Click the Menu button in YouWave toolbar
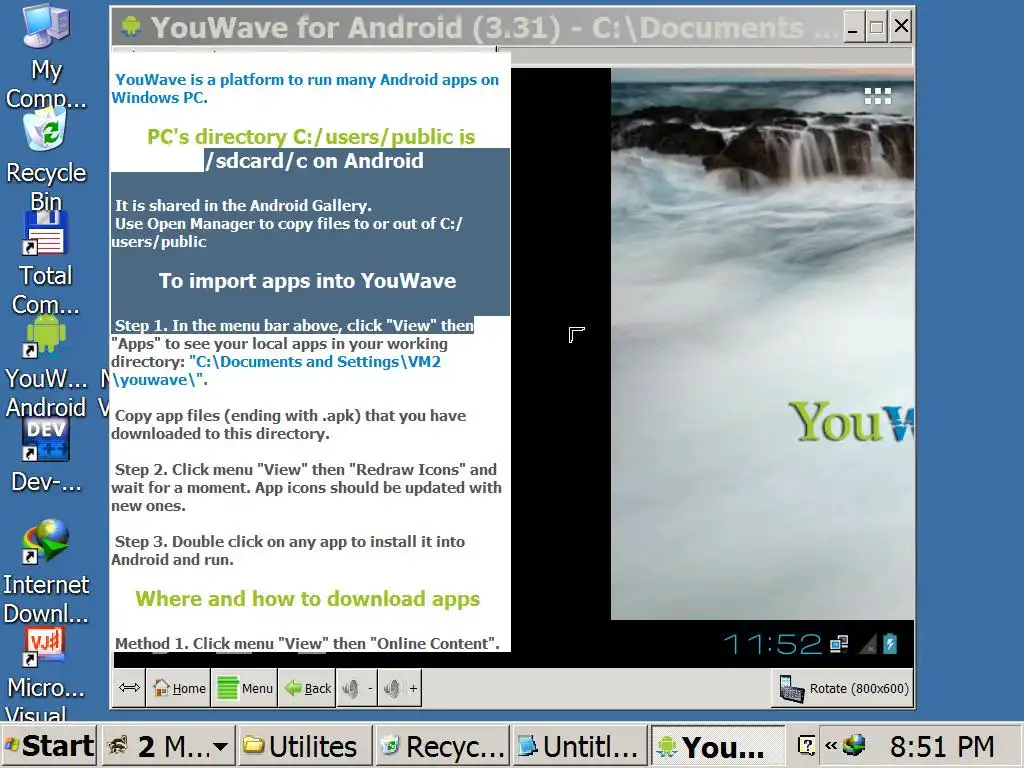 (x=245, y=688)
